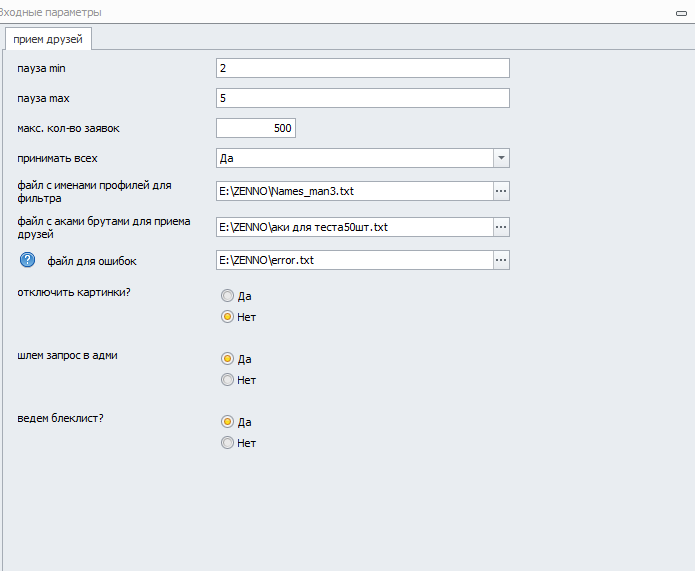
Task: Switch to the прием друзей tab
Action: pos(49,39)
